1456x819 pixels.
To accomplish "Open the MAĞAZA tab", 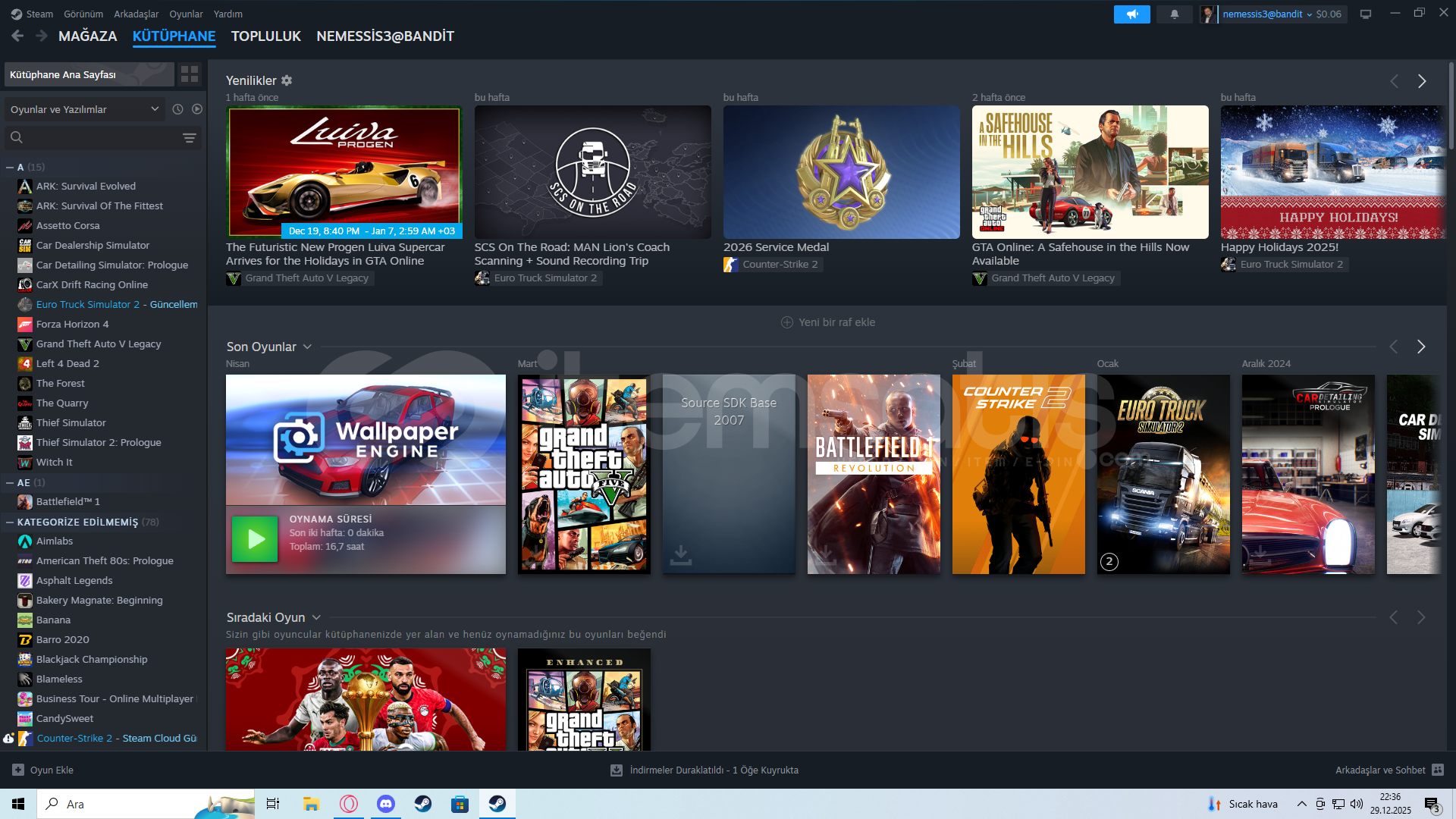I will coord(87,36).
